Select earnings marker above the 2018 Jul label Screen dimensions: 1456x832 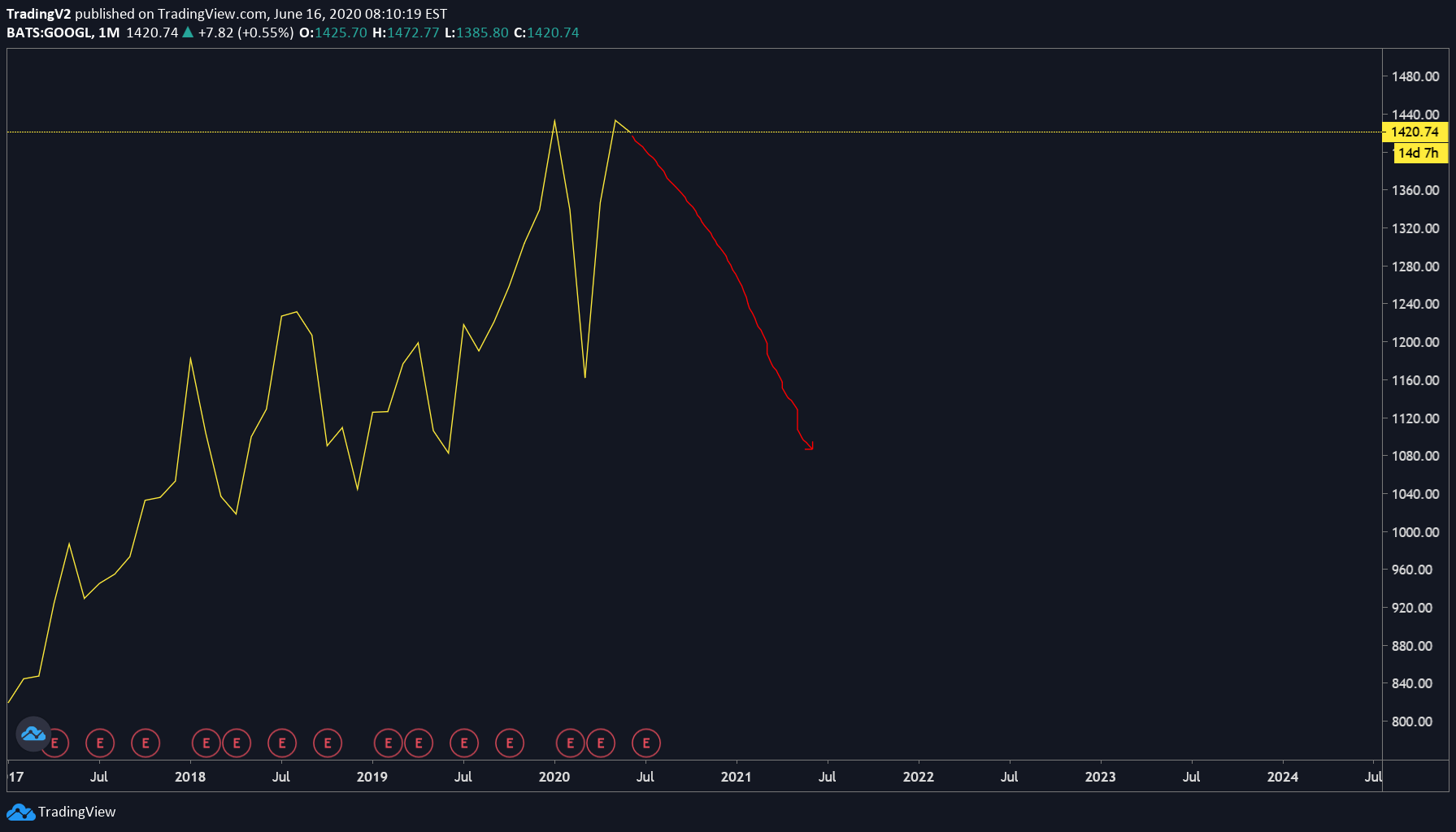tap(282, 743)
